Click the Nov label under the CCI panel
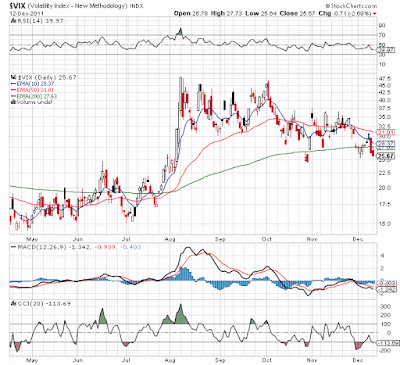This screenshot has width=400, height=365. [x=312, y=361]
